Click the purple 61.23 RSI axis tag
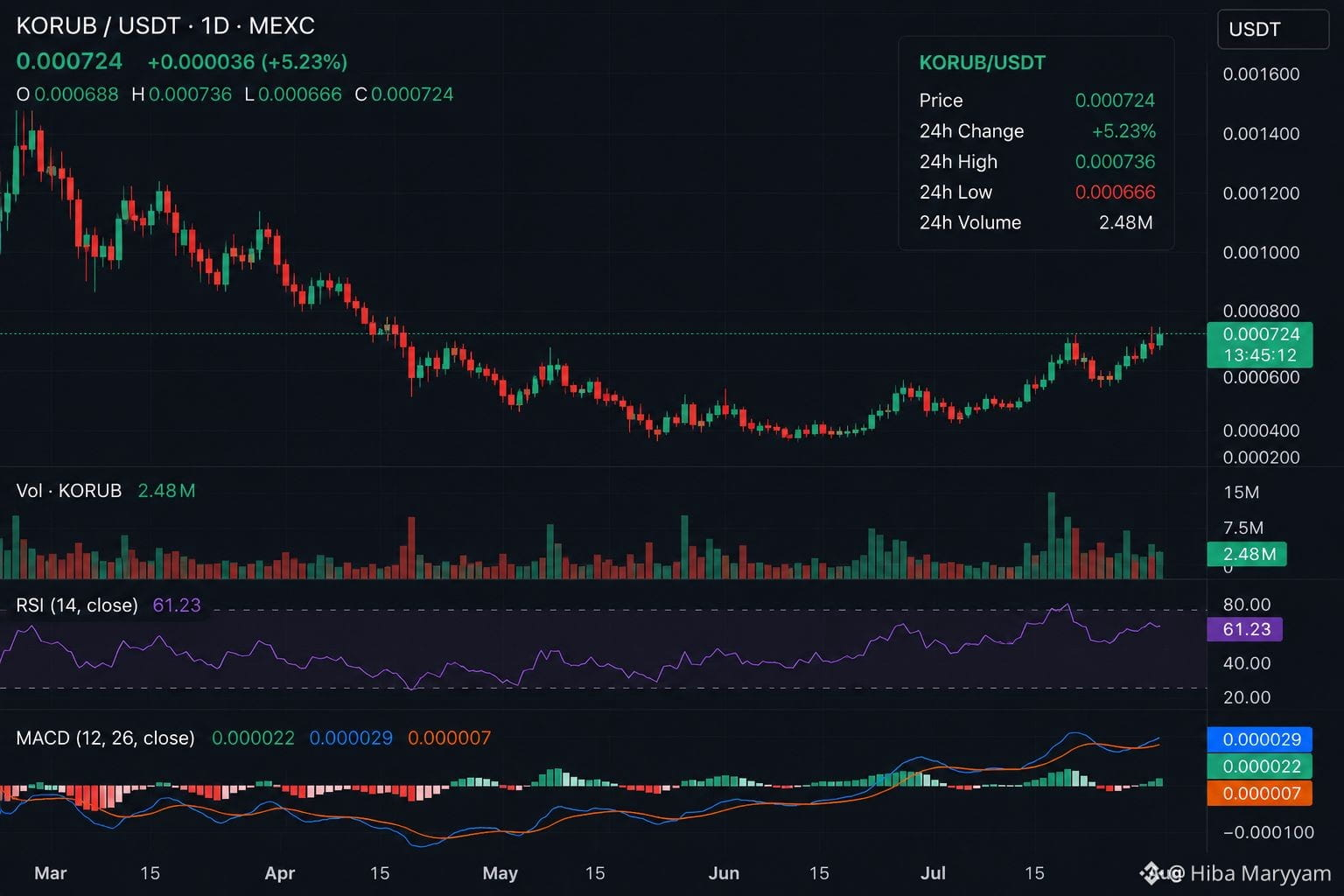The height and width of the screenshot is (896, 1344). (1244, 629)
